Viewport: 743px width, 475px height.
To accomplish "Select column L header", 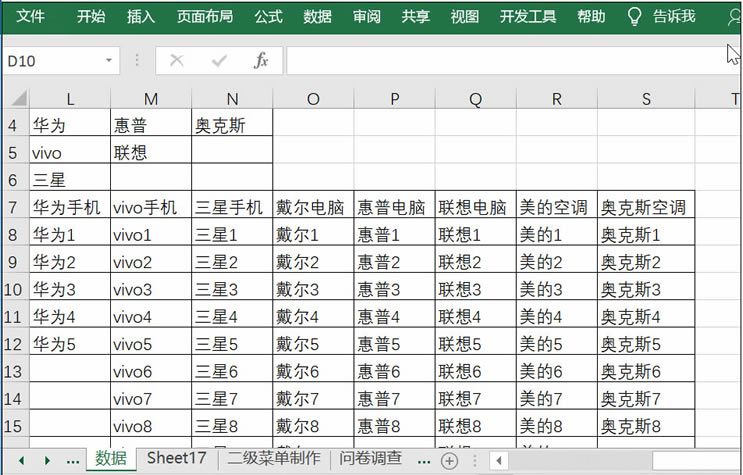I will [70, 99].
